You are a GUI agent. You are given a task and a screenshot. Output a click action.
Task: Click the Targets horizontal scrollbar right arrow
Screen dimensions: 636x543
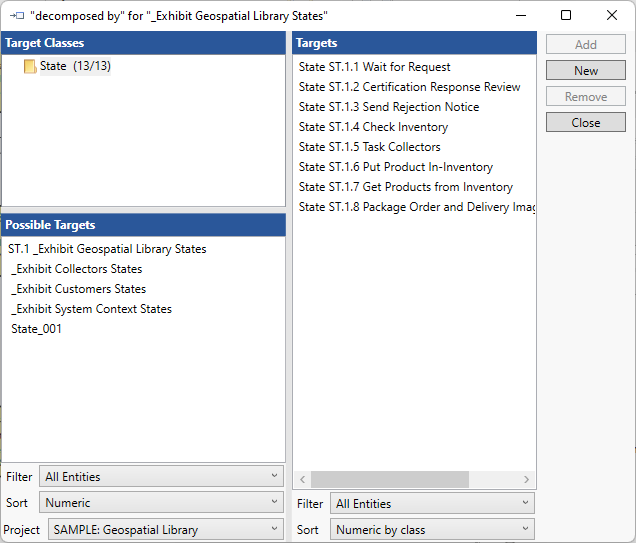point(527,480)
